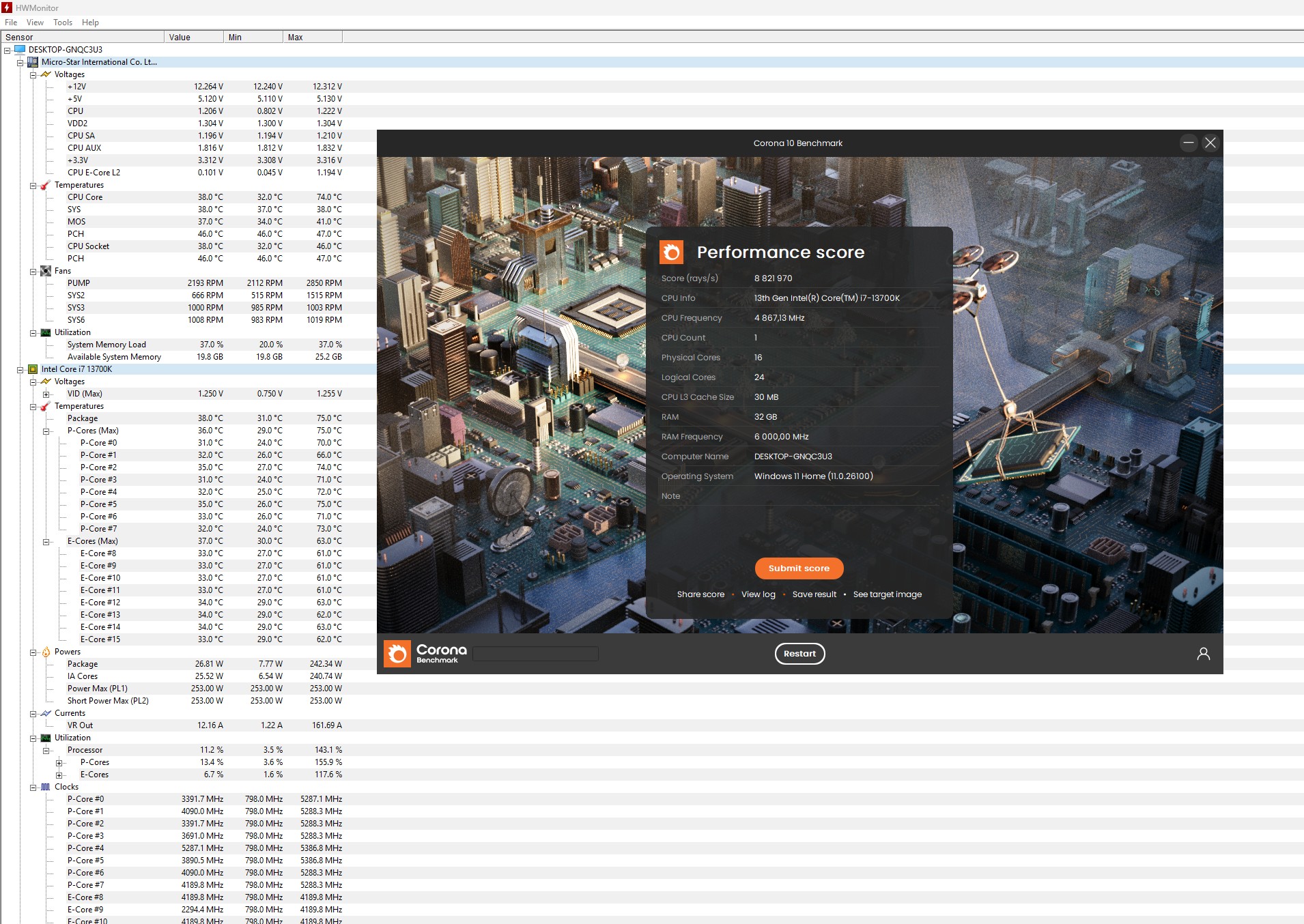This screenshot has height=924, width=1304.
Task: Click the Sensor column header
Action: click(83, 37)
